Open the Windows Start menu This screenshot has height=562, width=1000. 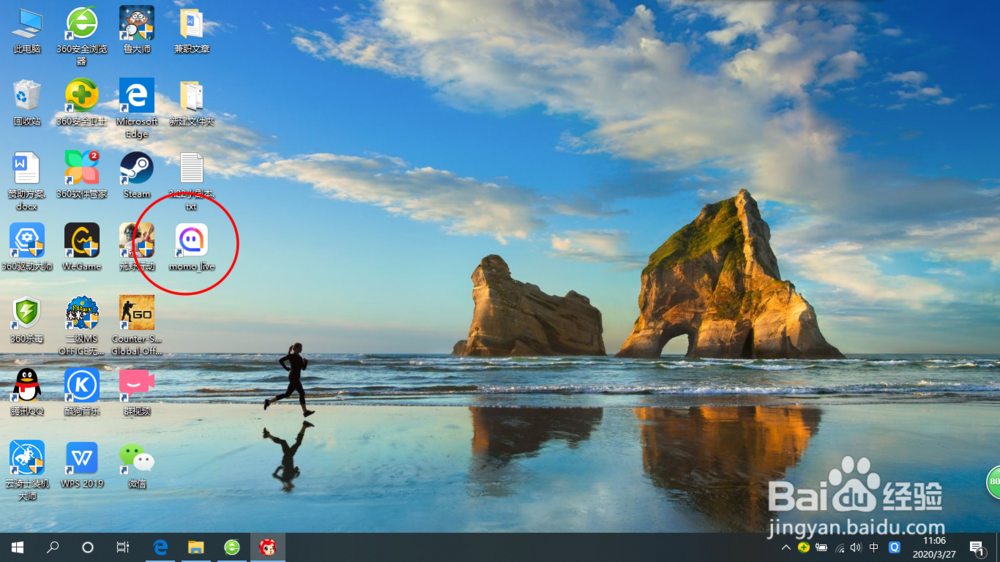coord(17,547)
